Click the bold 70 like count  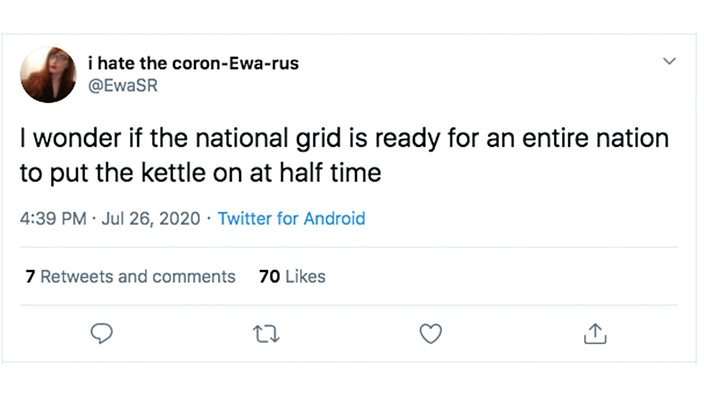pyautogui.click(x=269, y=277)
